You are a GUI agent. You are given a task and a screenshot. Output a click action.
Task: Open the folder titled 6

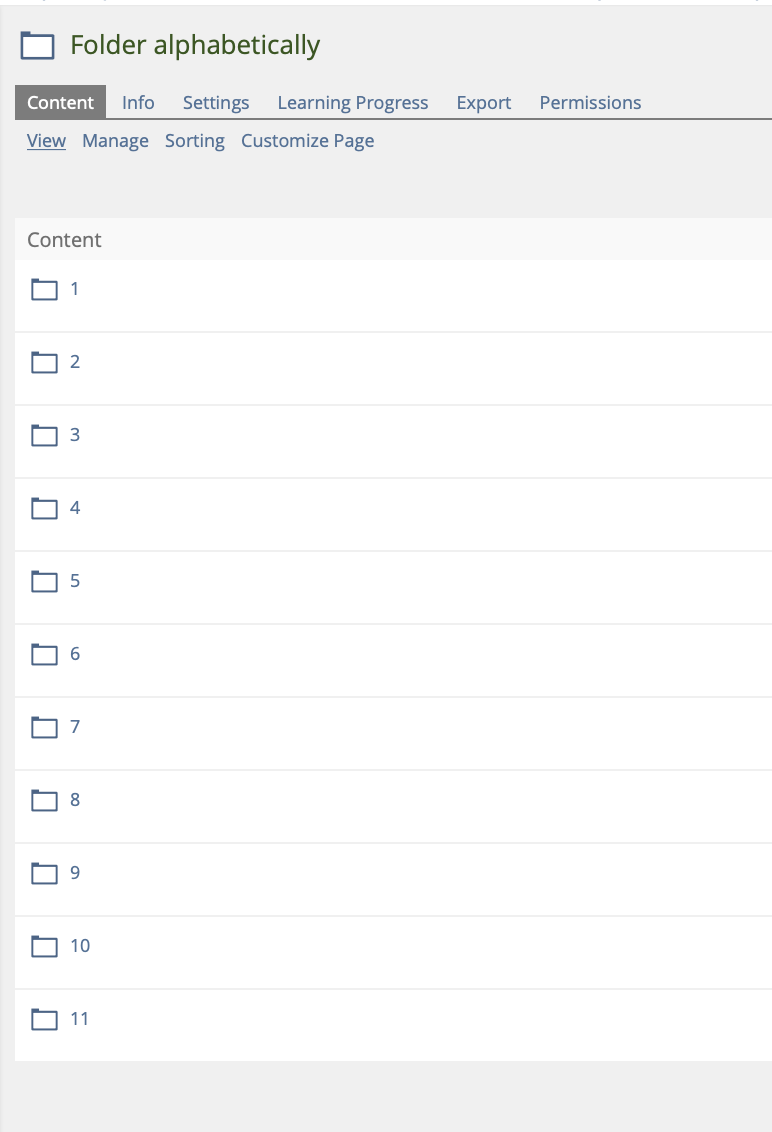point(75,654)
